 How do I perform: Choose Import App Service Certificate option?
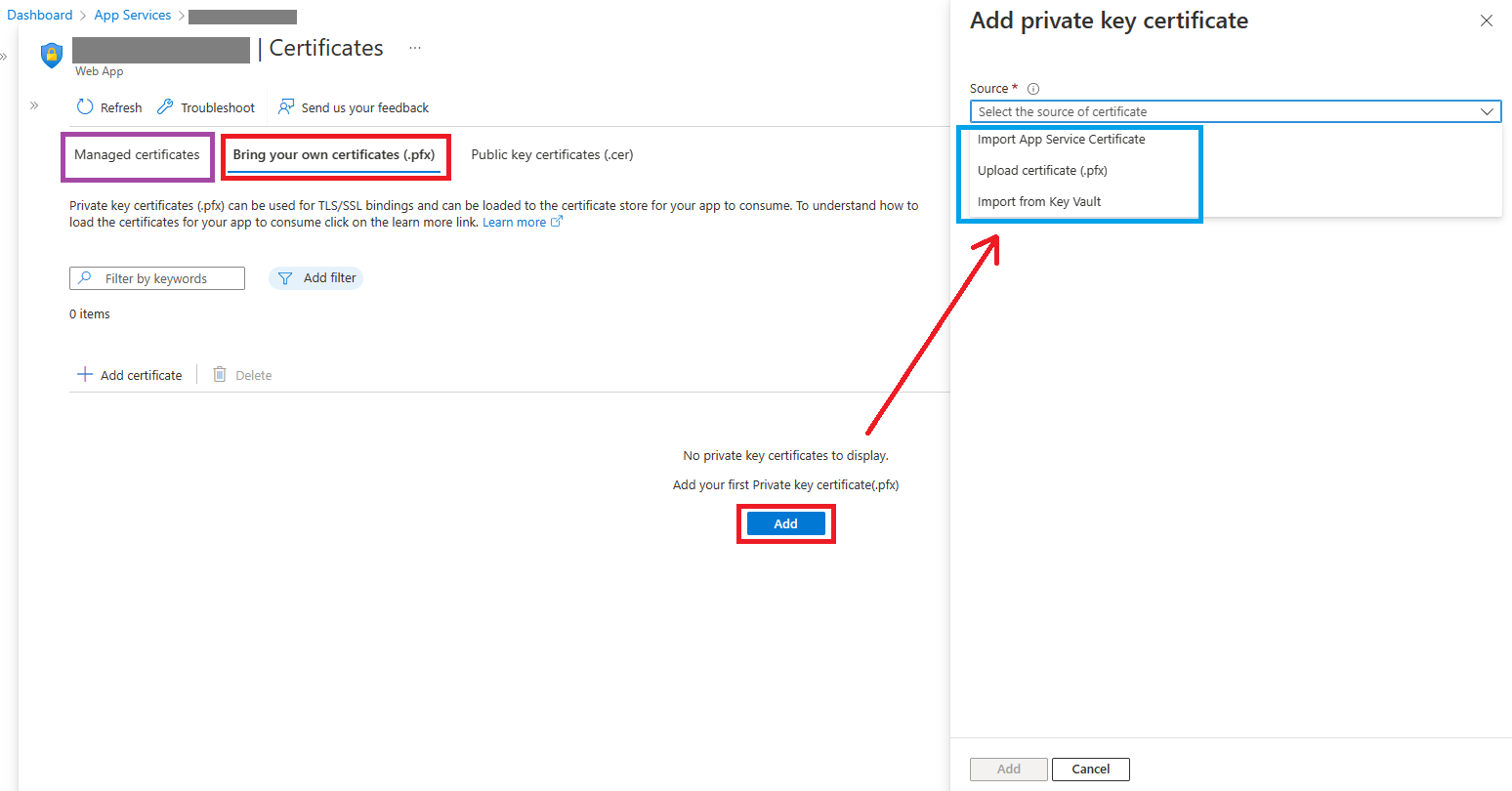tap(1061, 140)
